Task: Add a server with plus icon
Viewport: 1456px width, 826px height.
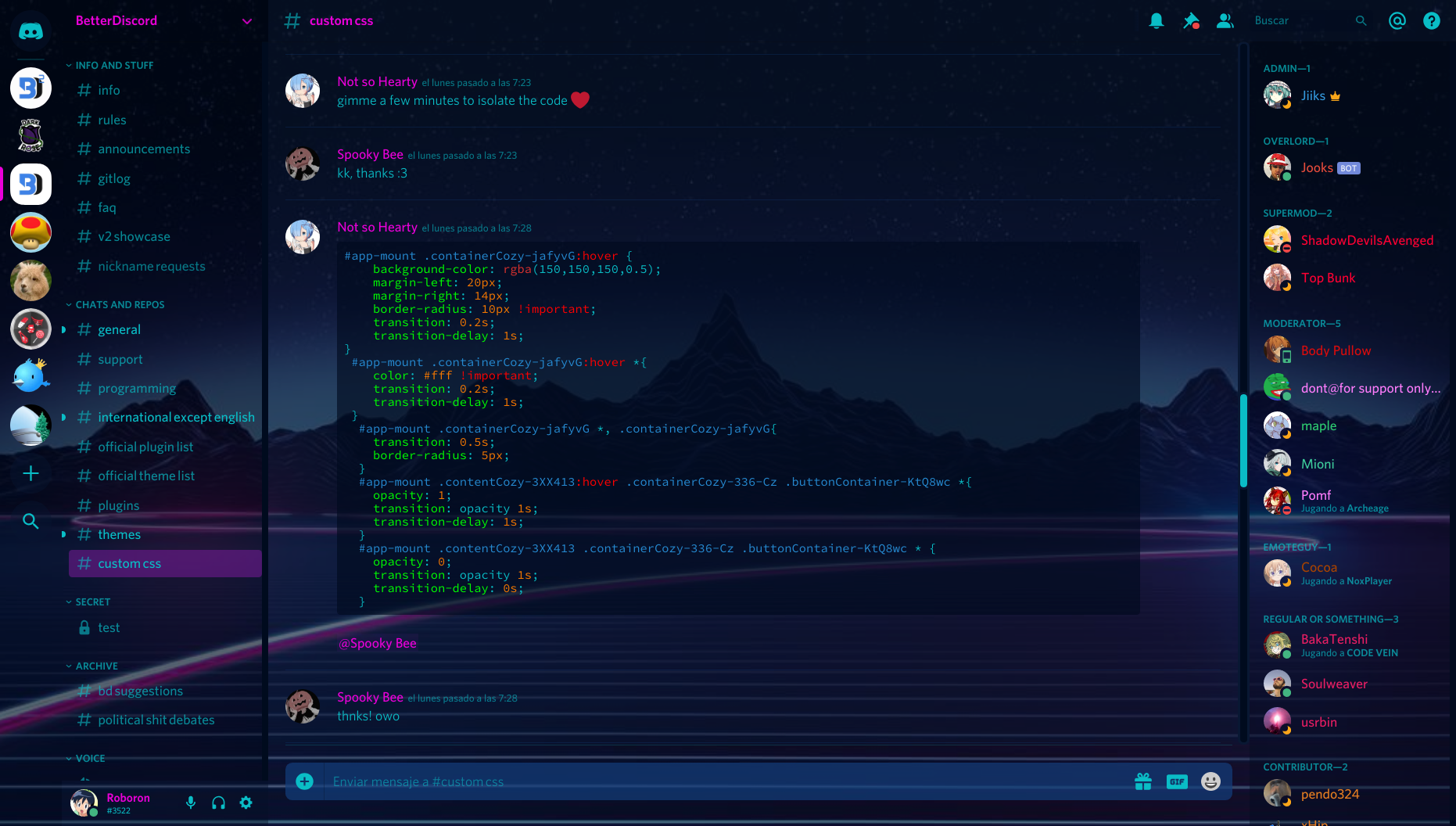Action: [30, 473]
